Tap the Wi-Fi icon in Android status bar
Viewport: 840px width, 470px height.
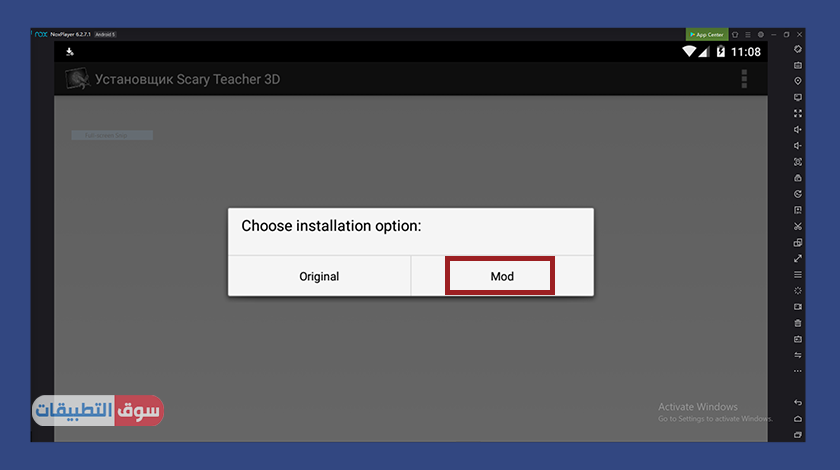(689, 51)
